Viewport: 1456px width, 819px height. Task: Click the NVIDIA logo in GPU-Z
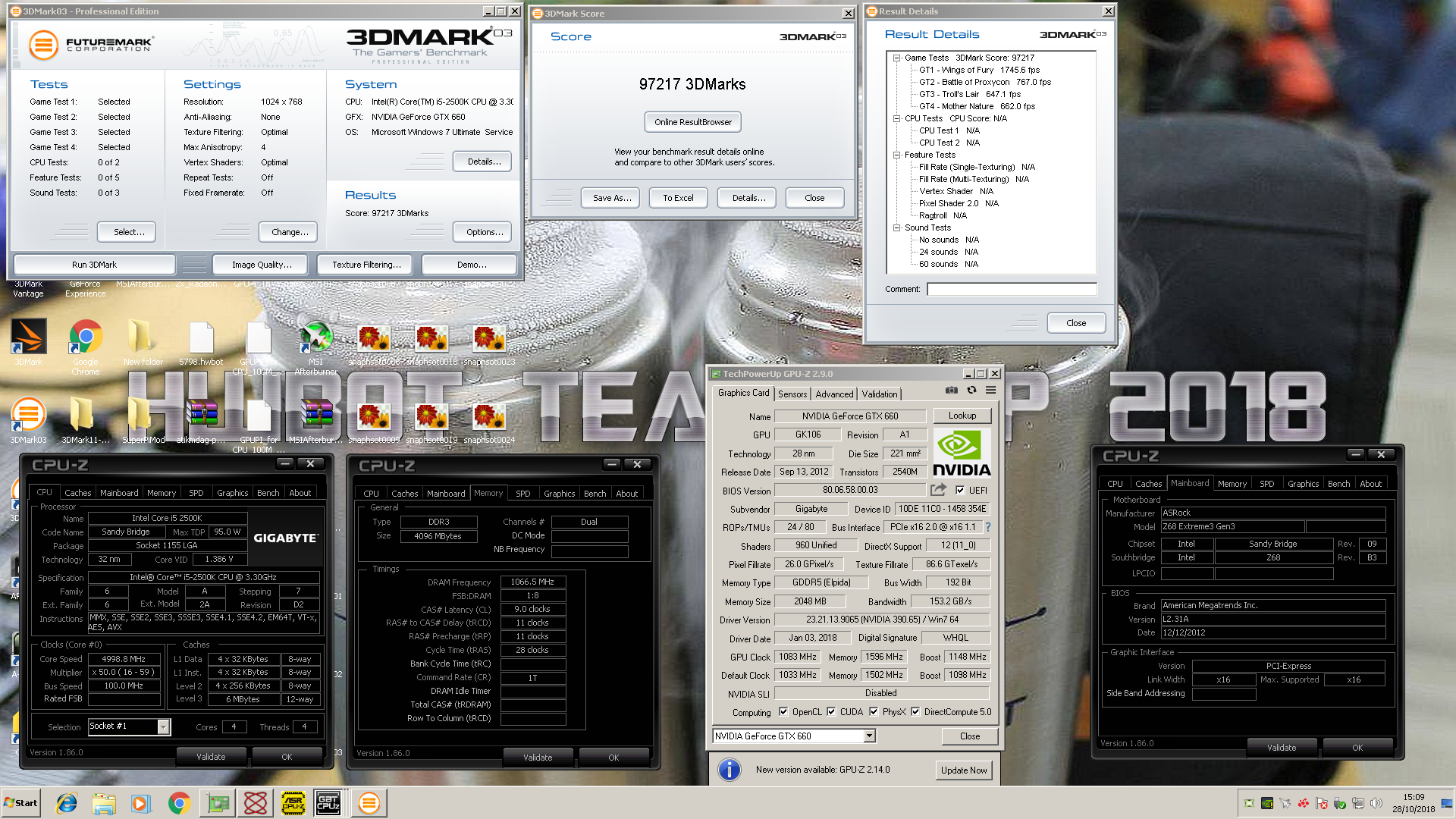tap(962, 453)
